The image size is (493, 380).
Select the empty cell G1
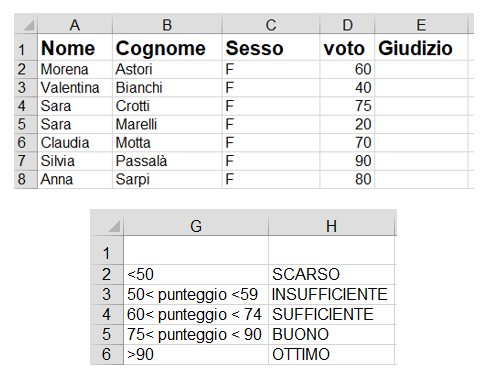tap(196, 250)
